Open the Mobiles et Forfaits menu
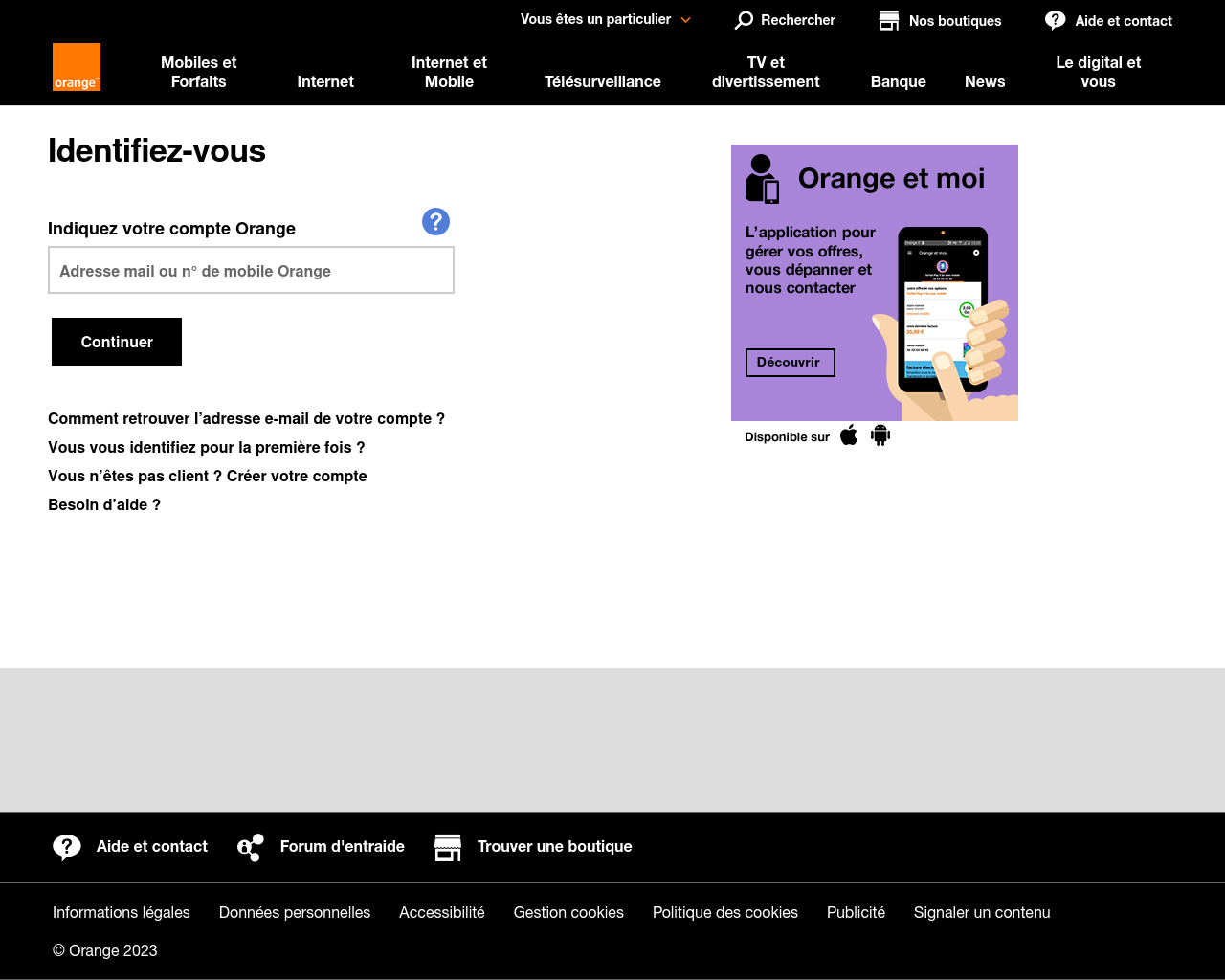Screen dimensions: 1225x980 pyautogui.click(x=198, y=72)
